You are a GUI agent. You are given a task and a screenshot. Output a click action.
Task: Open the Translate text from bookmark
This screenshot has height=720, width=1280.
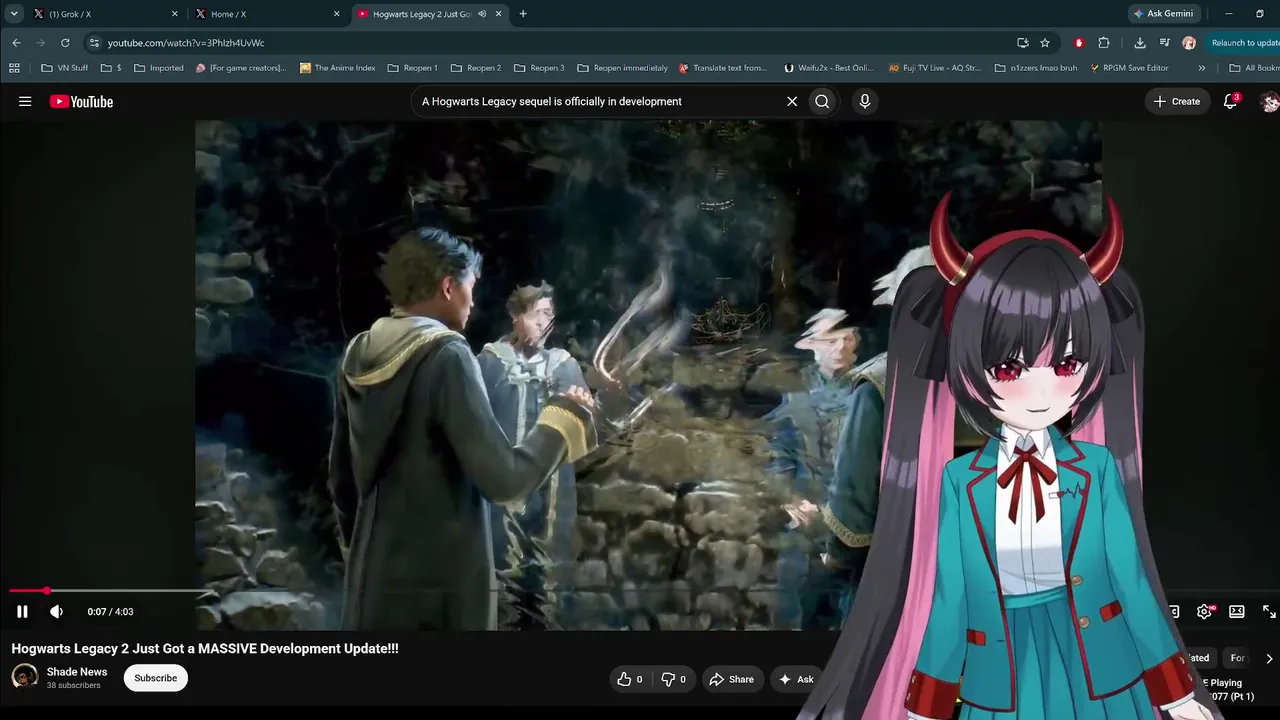[x=723, y=68]
